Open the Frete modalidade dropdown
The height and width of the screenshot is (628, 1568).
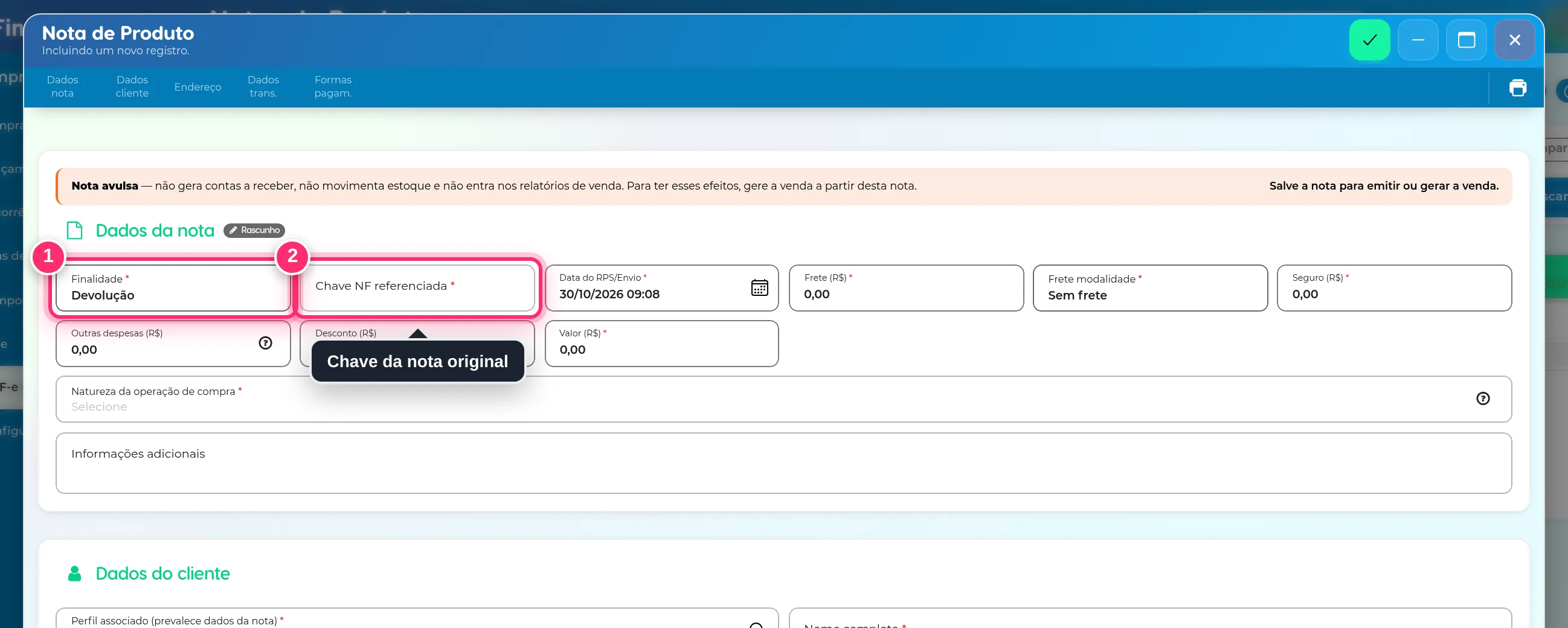pos(1150,288)
